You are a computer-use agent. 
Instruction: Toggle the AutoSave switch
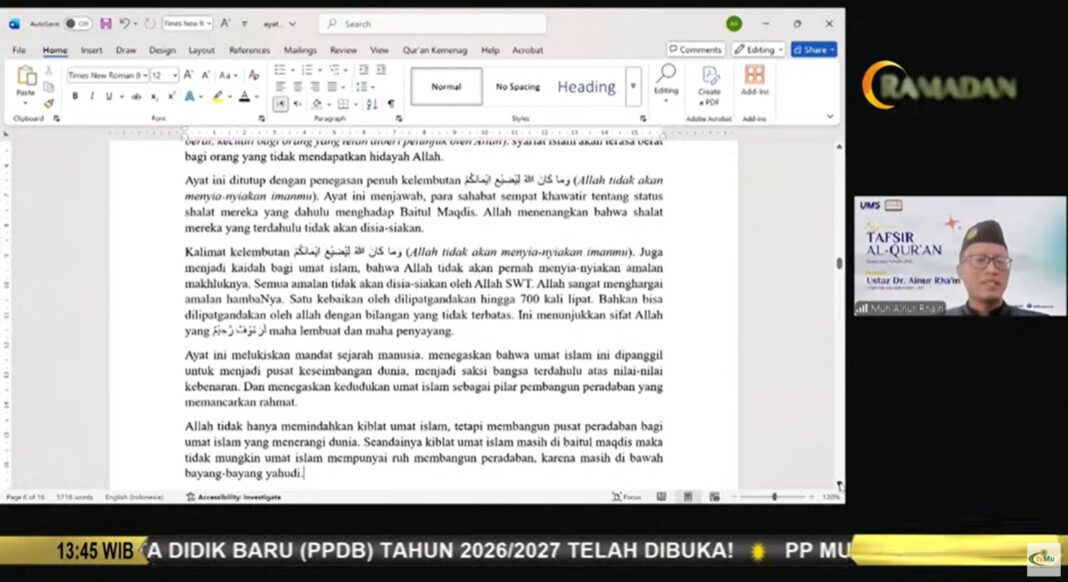[x=78, y=23]
